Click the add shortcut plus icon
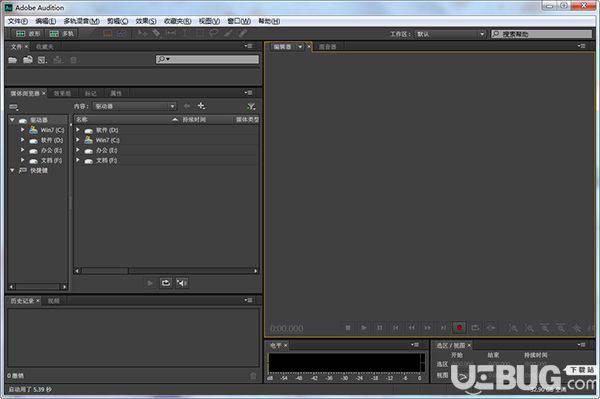 (x=201, y=106)
